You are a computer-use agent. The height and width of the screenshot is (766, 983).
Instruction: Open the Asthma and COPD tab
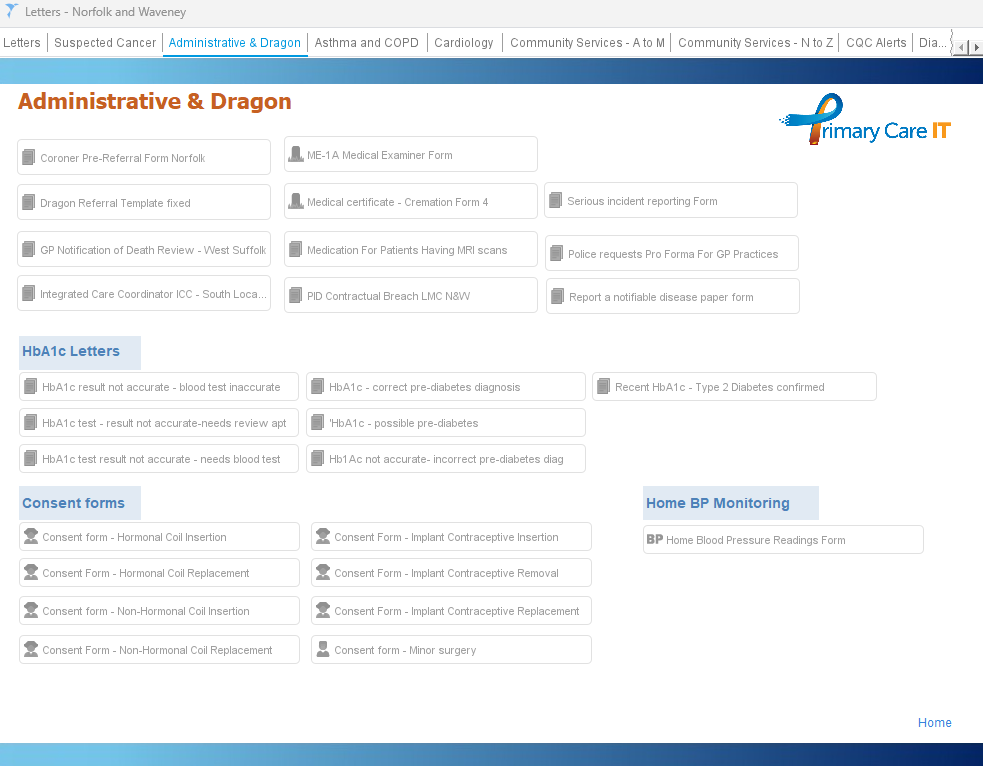tap(366, 43)
